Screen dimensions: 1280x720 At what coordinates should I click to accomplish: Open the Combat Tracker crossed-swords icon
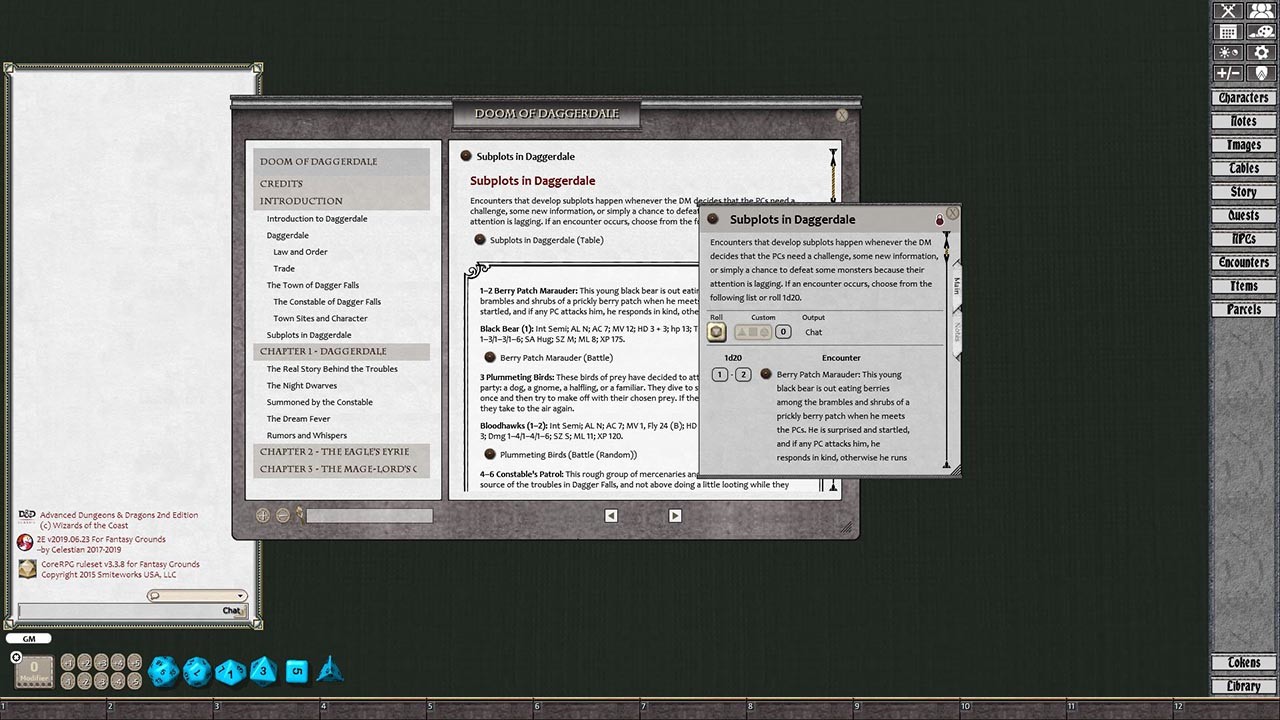tap(1227, 10)
